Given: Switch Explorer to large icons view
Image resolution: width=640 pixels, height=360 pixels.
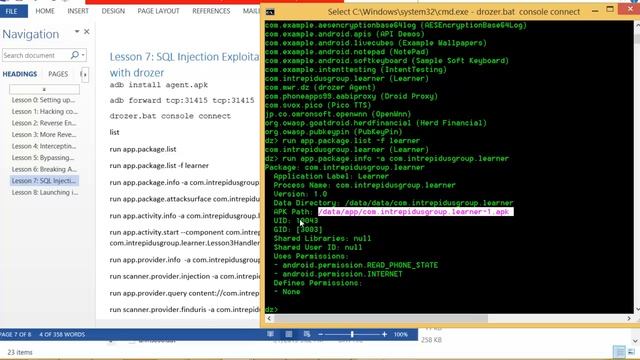Looking at the screenshot, I should click(x=631, y=351).
